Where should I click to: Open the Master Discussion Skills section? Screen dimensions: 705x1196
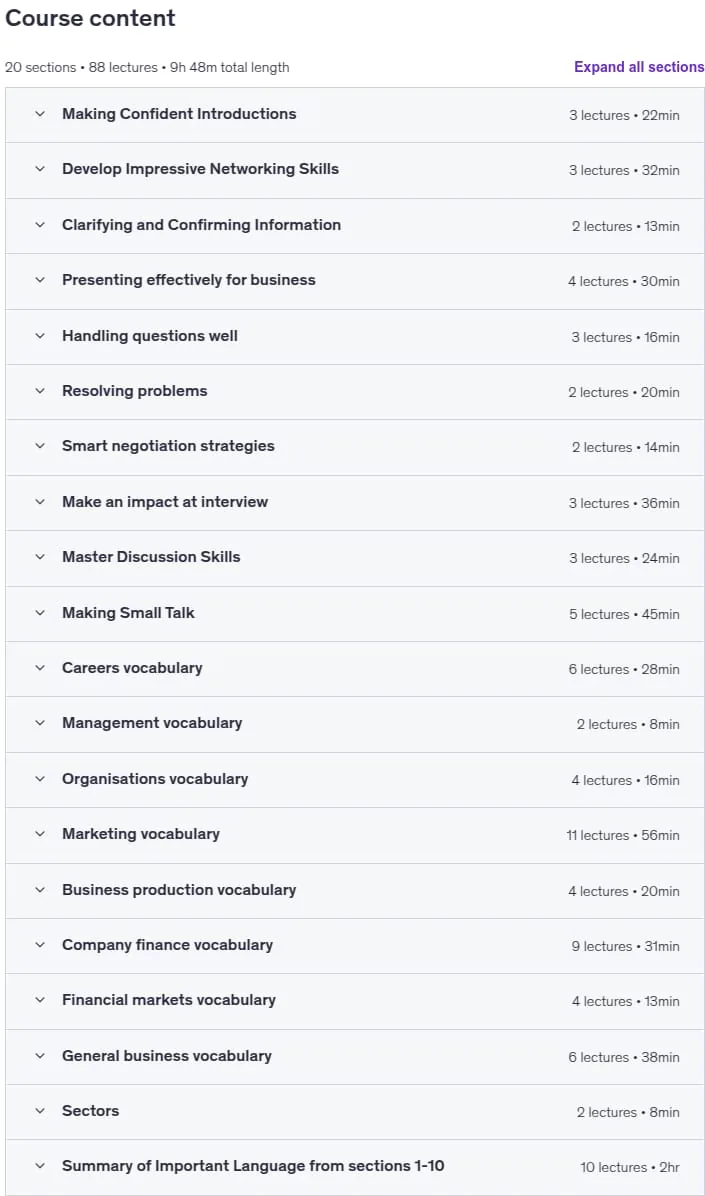click(355, 558)
